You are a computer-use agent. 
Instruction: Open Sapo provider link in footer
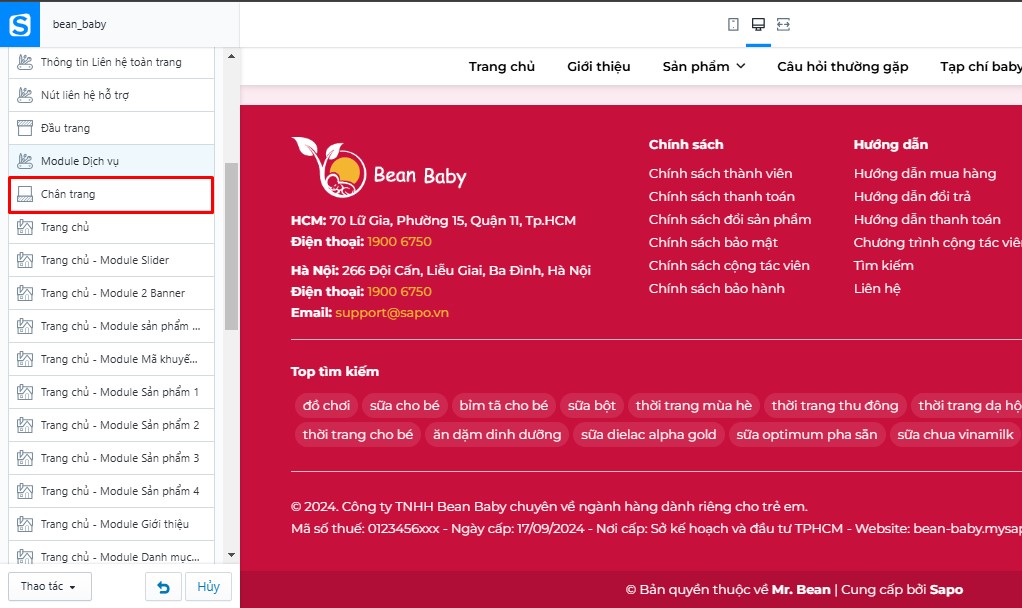tap(946, 590)
